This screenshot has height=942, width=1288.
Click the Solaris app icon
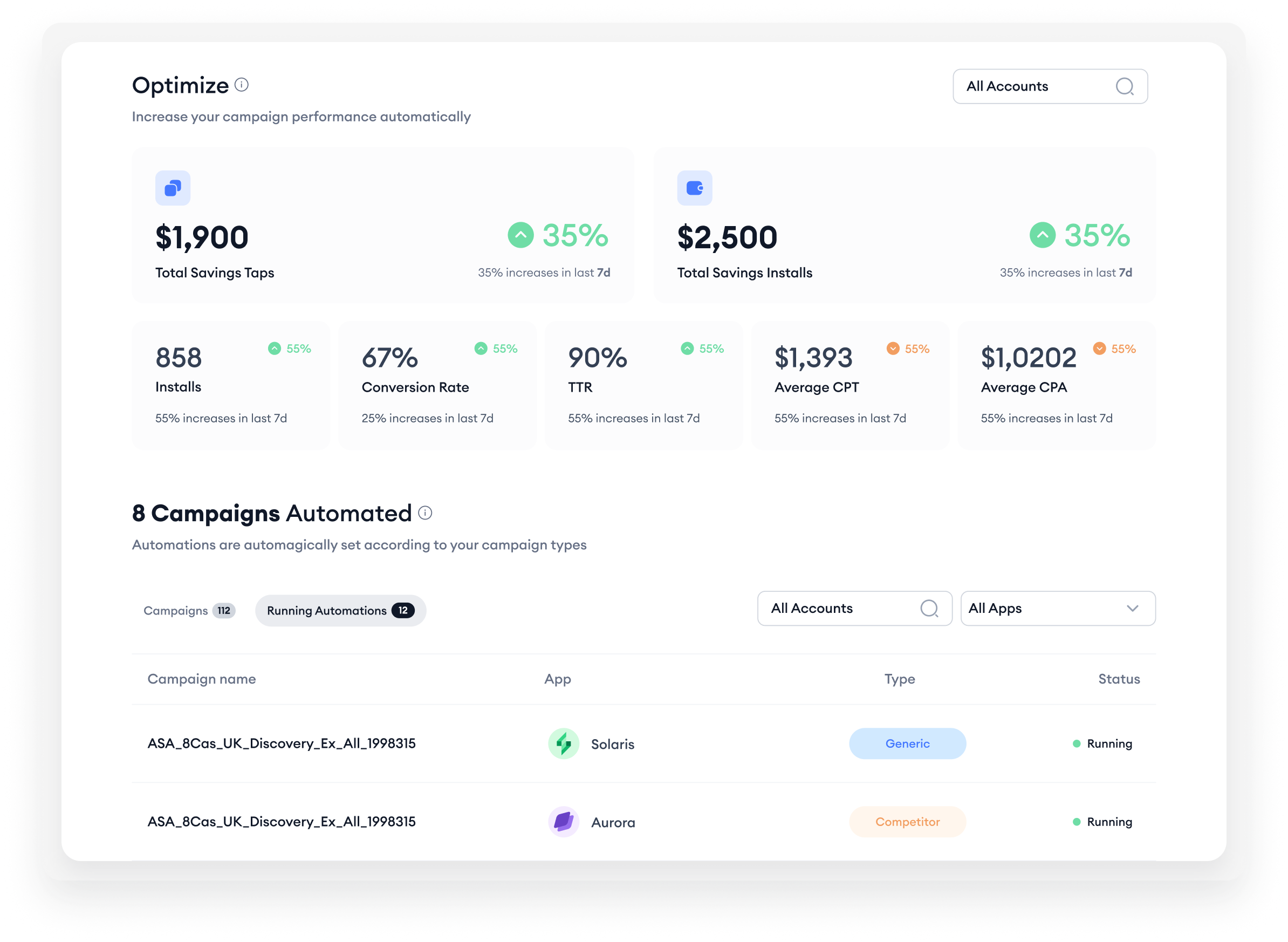pyautogui.click(x=564, y=743)
